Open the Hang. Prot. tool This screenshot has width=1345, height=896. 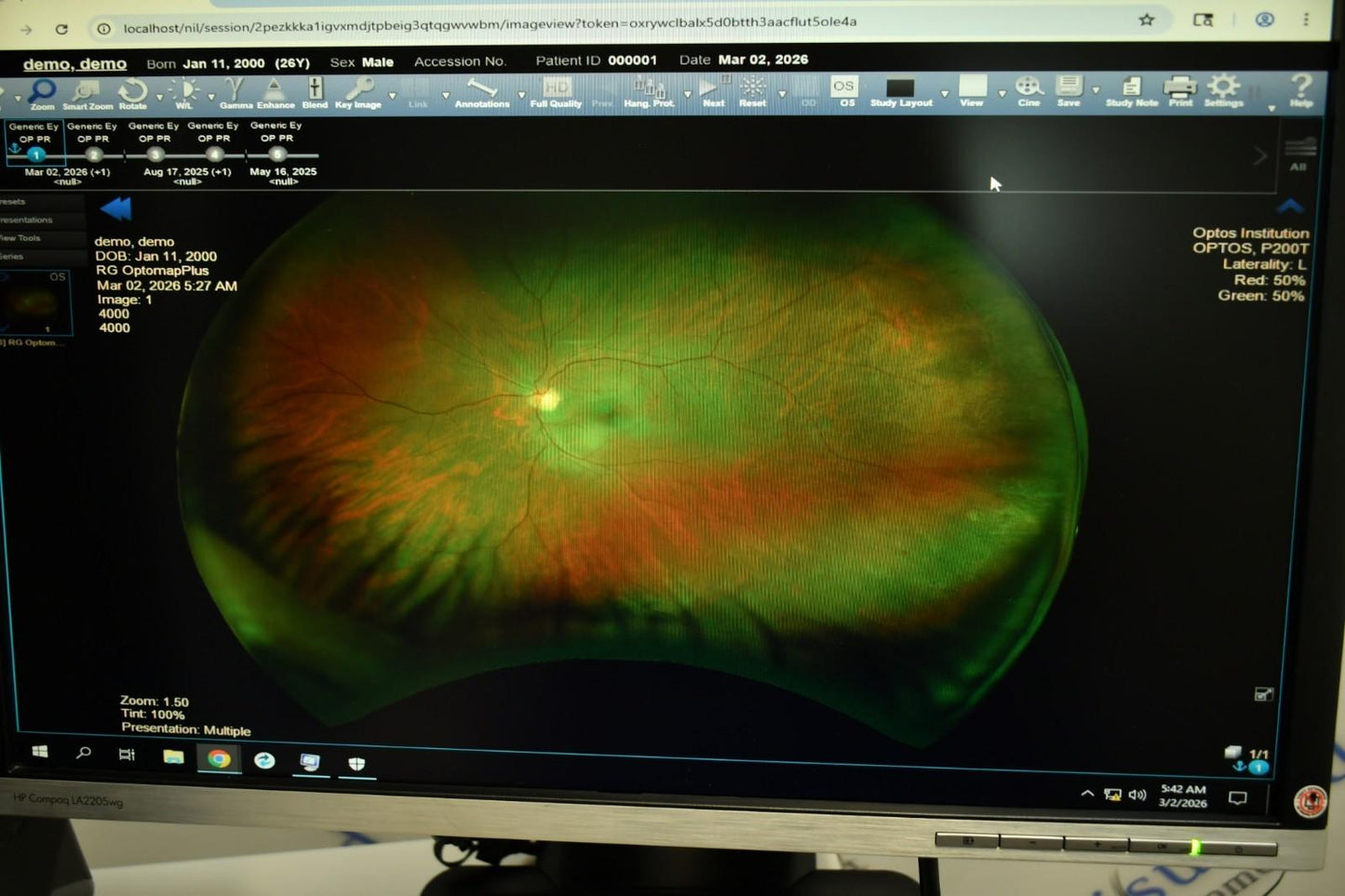point(649,94)
